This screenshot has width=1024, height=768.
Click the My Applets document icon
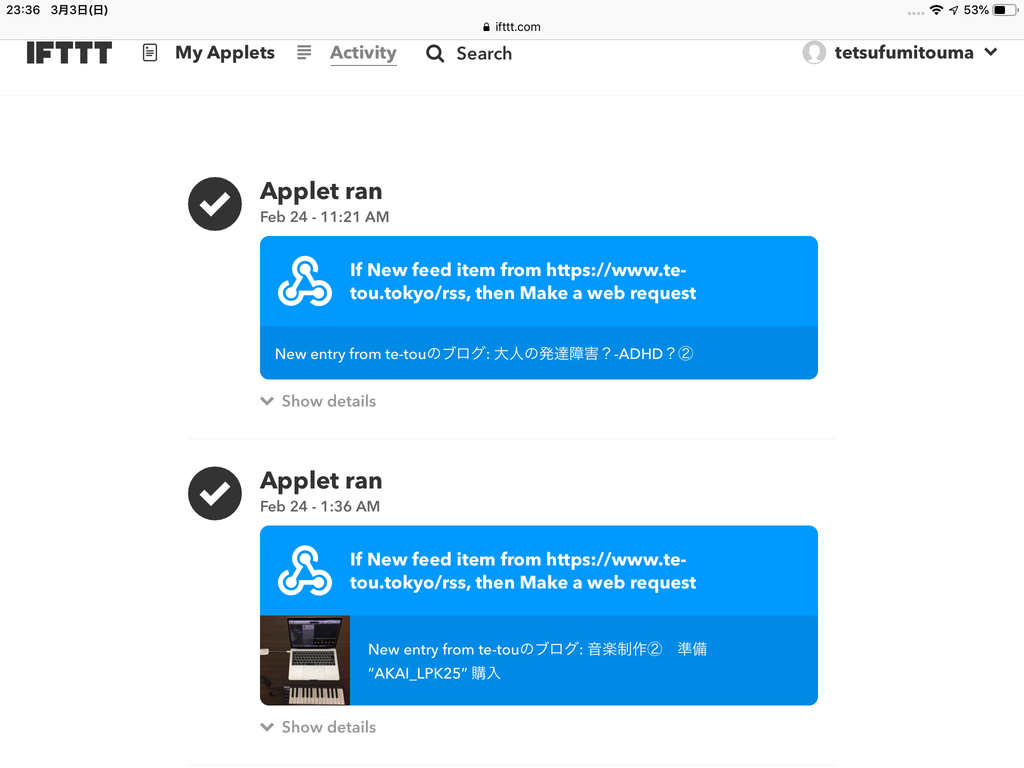pyautogui.click(x=150, y=53)
